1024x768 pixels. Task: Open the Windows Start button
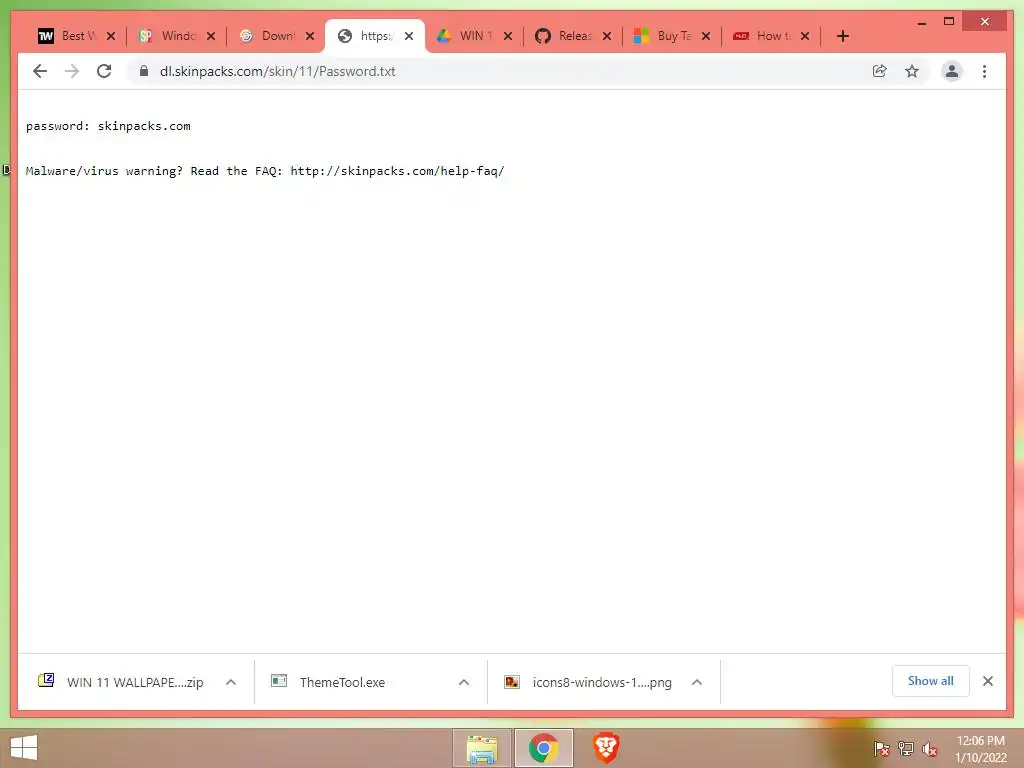point(24,748)
